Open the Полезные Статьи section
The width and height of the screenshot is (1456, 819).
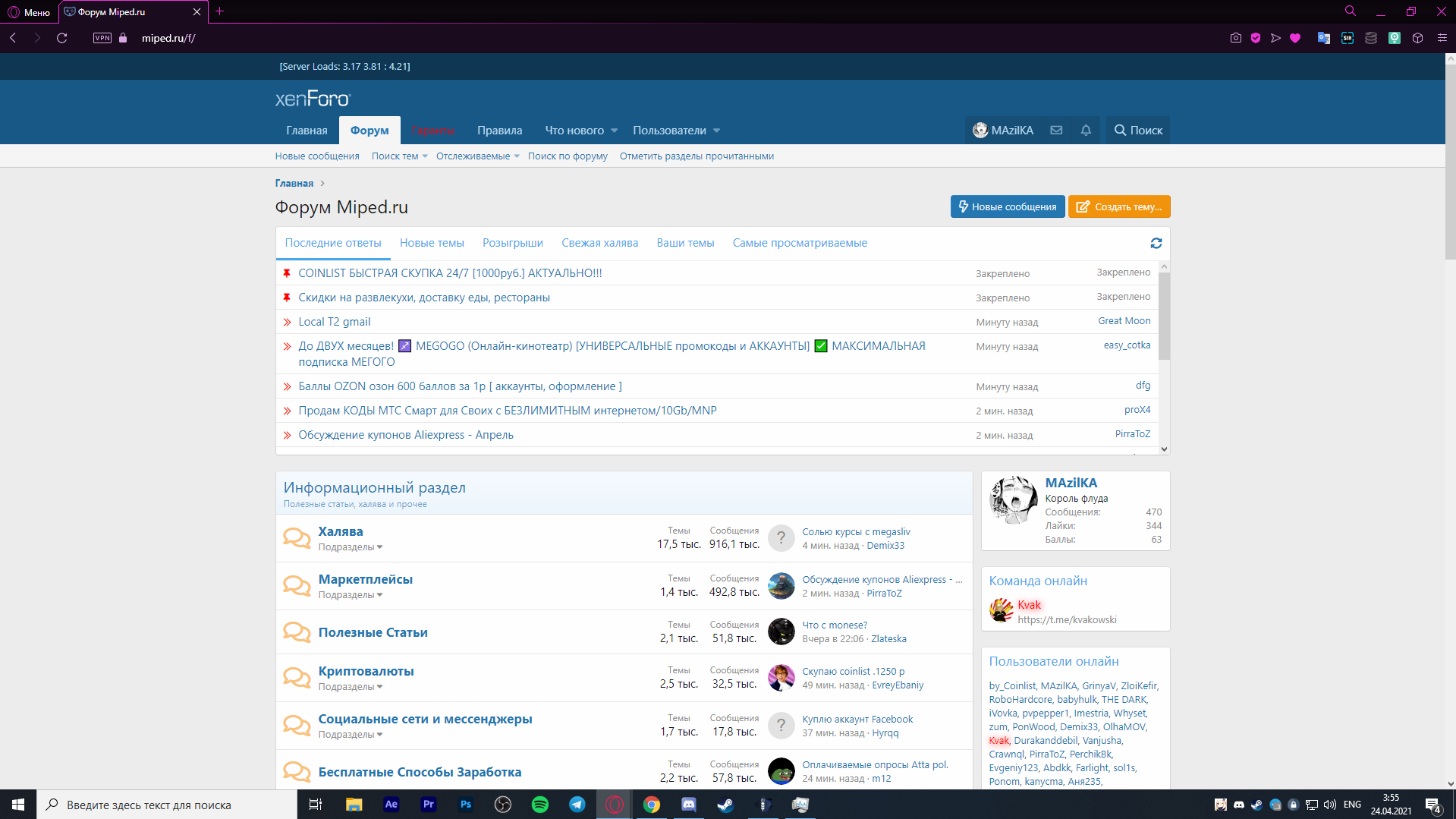click(373, 632)
